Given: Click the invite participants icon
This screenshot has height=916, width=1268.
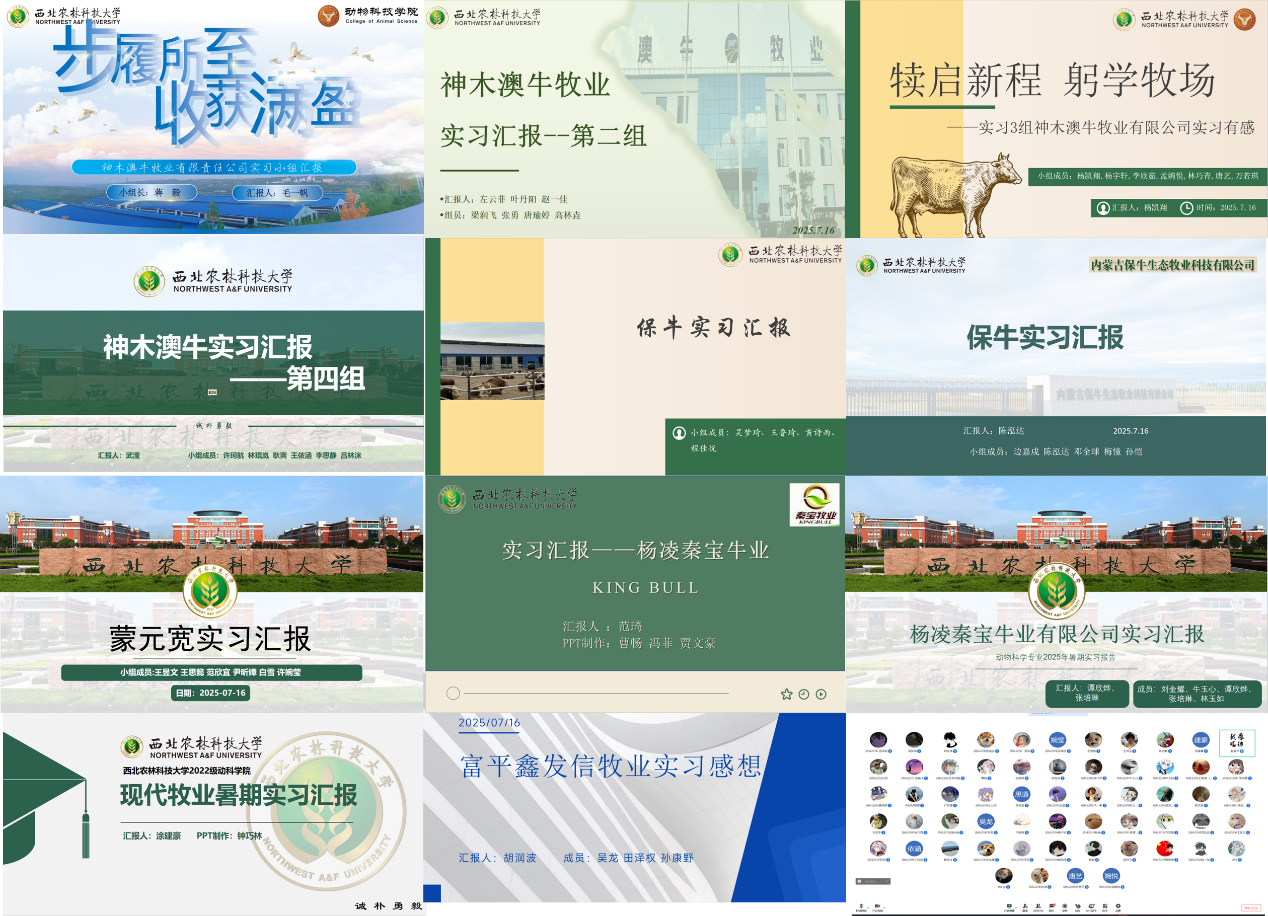Looking at the screenshot, I should pyautogui.click(x=1025, y=906).
